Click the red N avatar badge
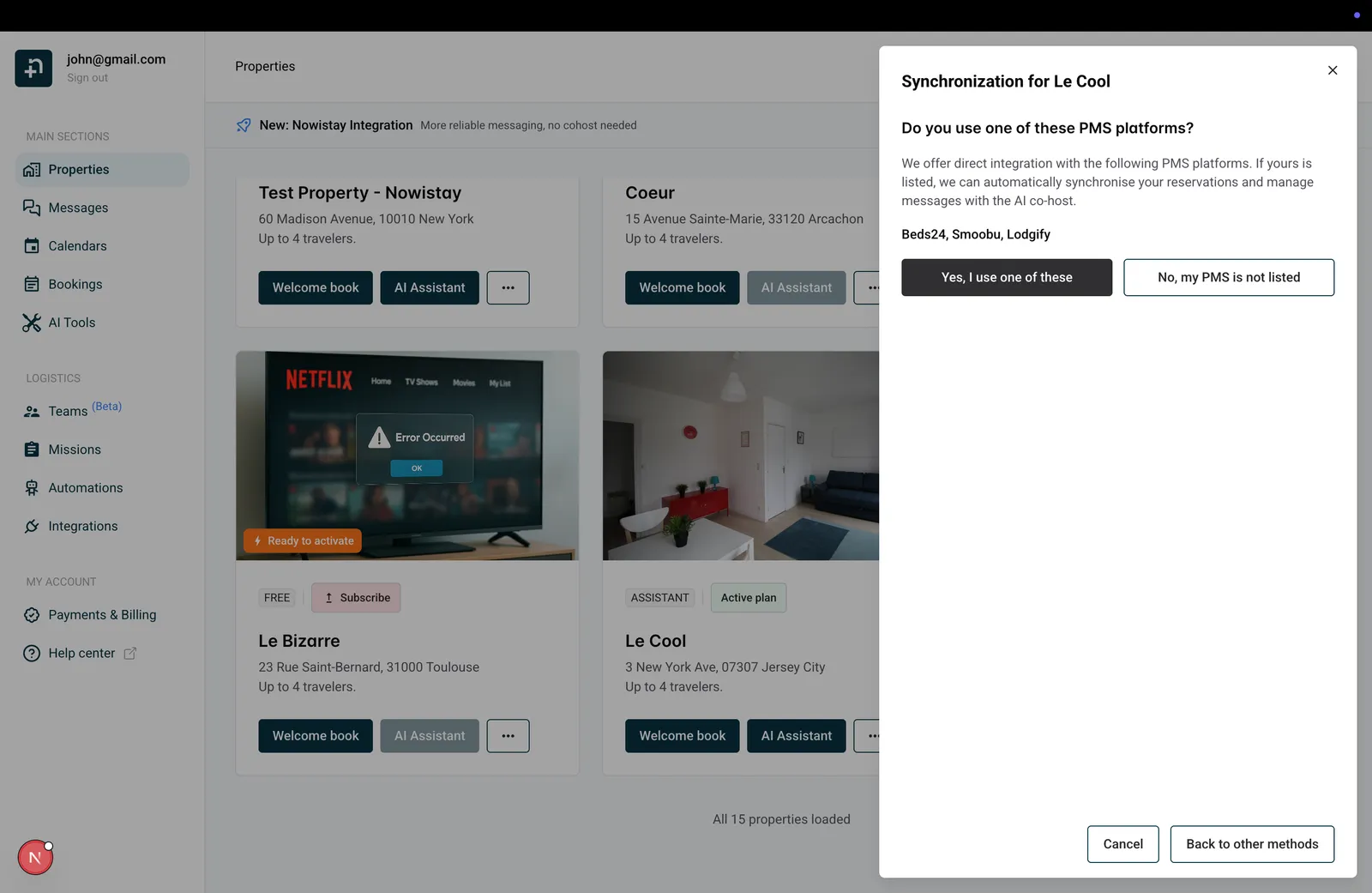Screen dimensions: 1372x893 tap(35, 858)
